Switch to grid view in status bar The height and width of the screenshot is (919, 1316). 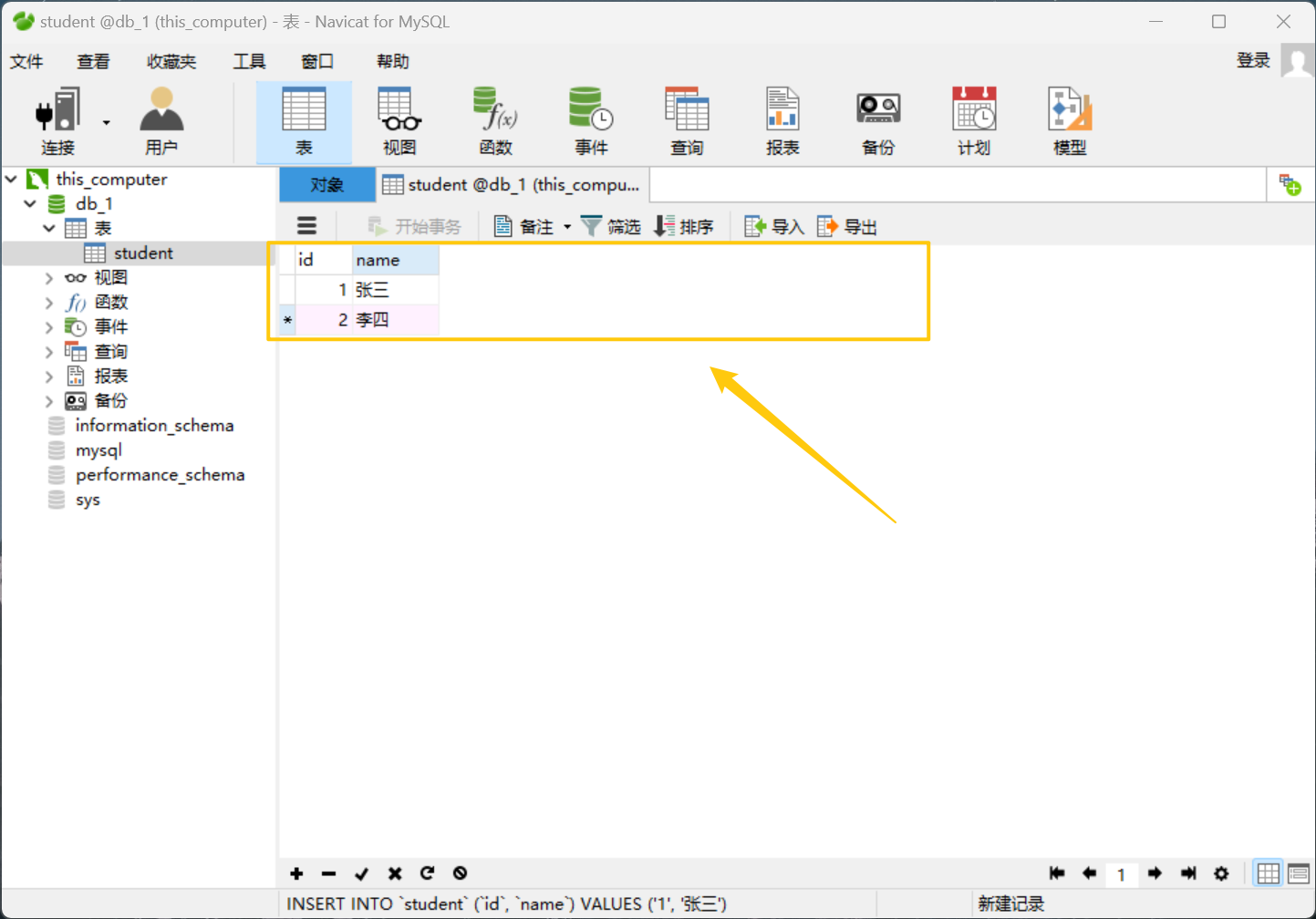[1268, 873]
